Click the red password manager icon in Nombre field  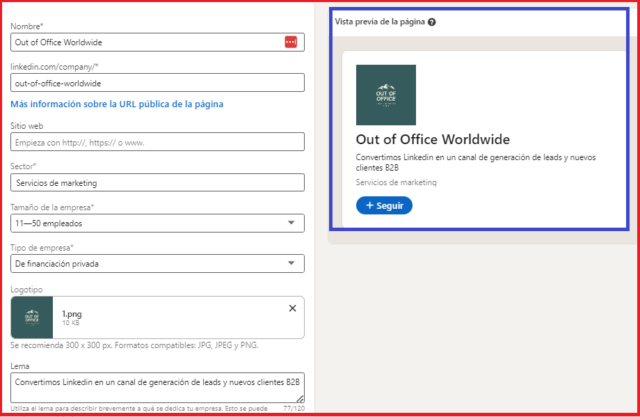[x=291, y=42]
